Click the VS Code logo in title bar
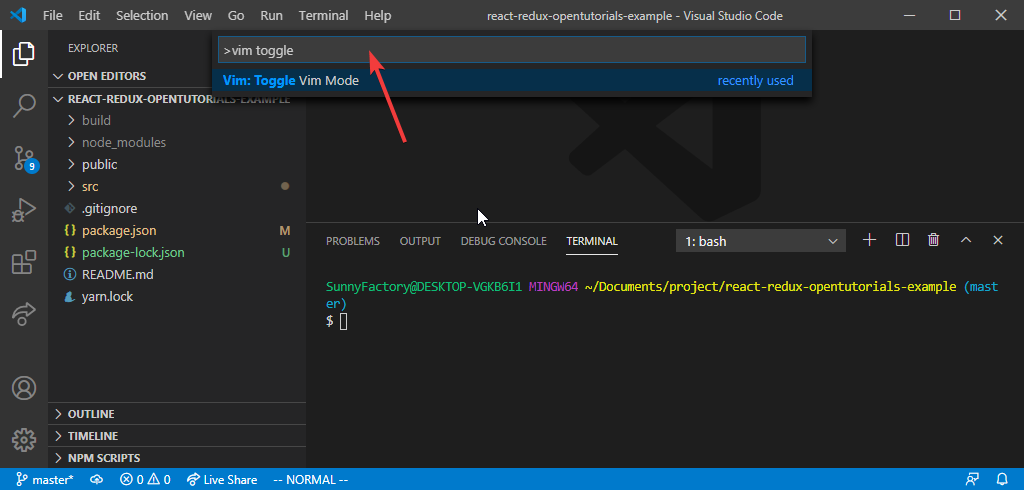The image size is (1024, 490). 18,15
